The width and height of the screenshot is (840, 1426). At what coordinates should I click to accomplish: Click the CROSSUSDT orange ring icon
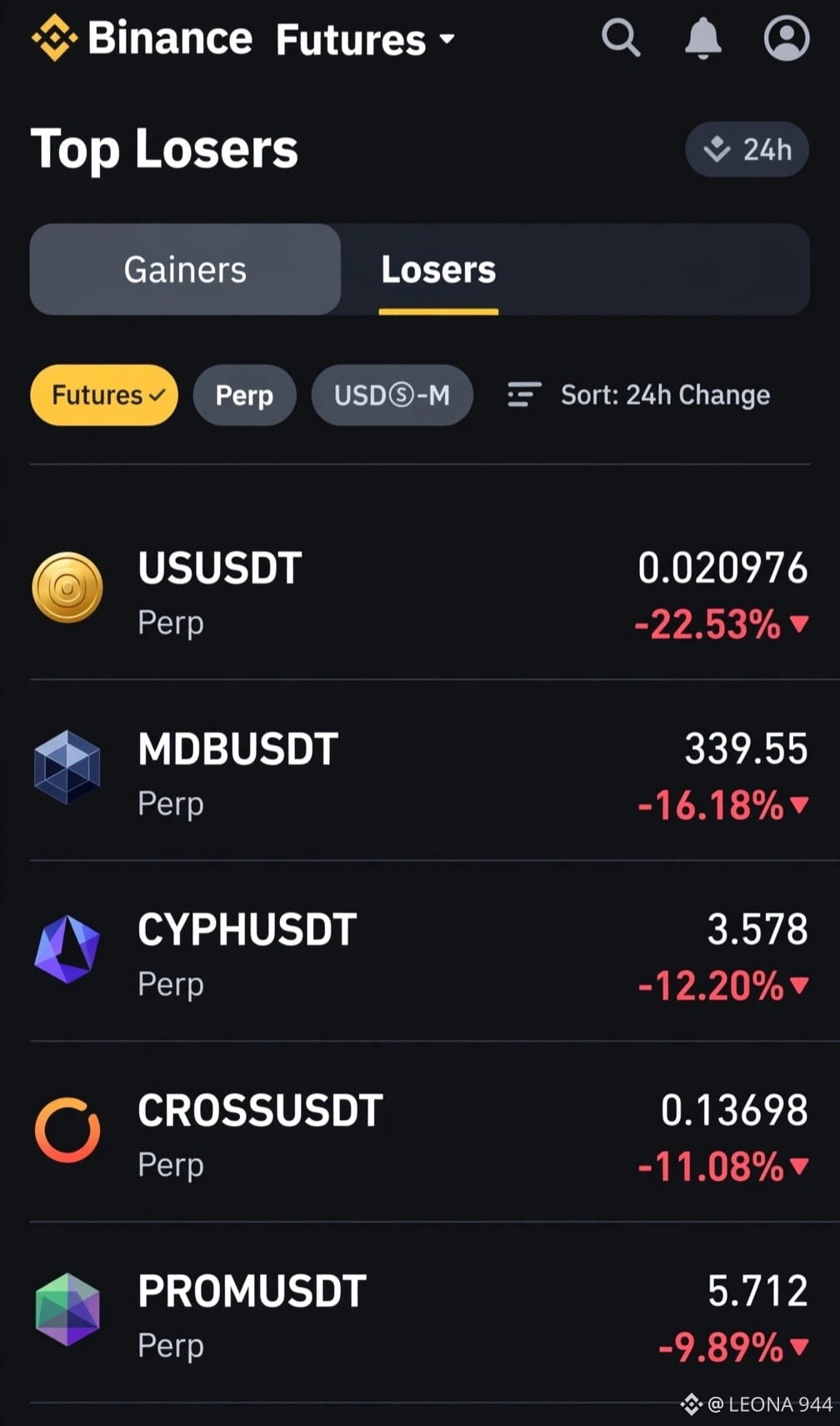[x=67, y=1130]
